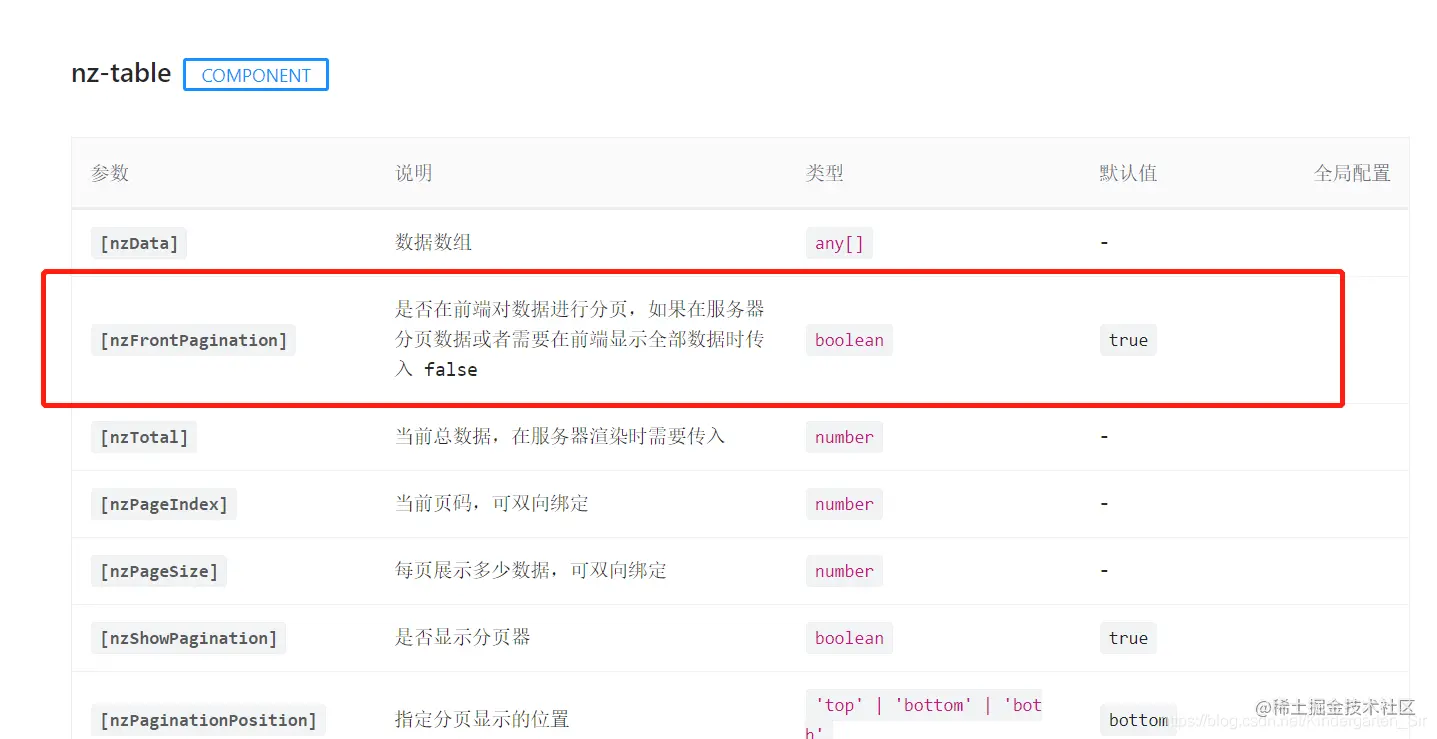Click boolean type in nzFrontPagination row
This screenshot has width=1437, height=739.
849,340
